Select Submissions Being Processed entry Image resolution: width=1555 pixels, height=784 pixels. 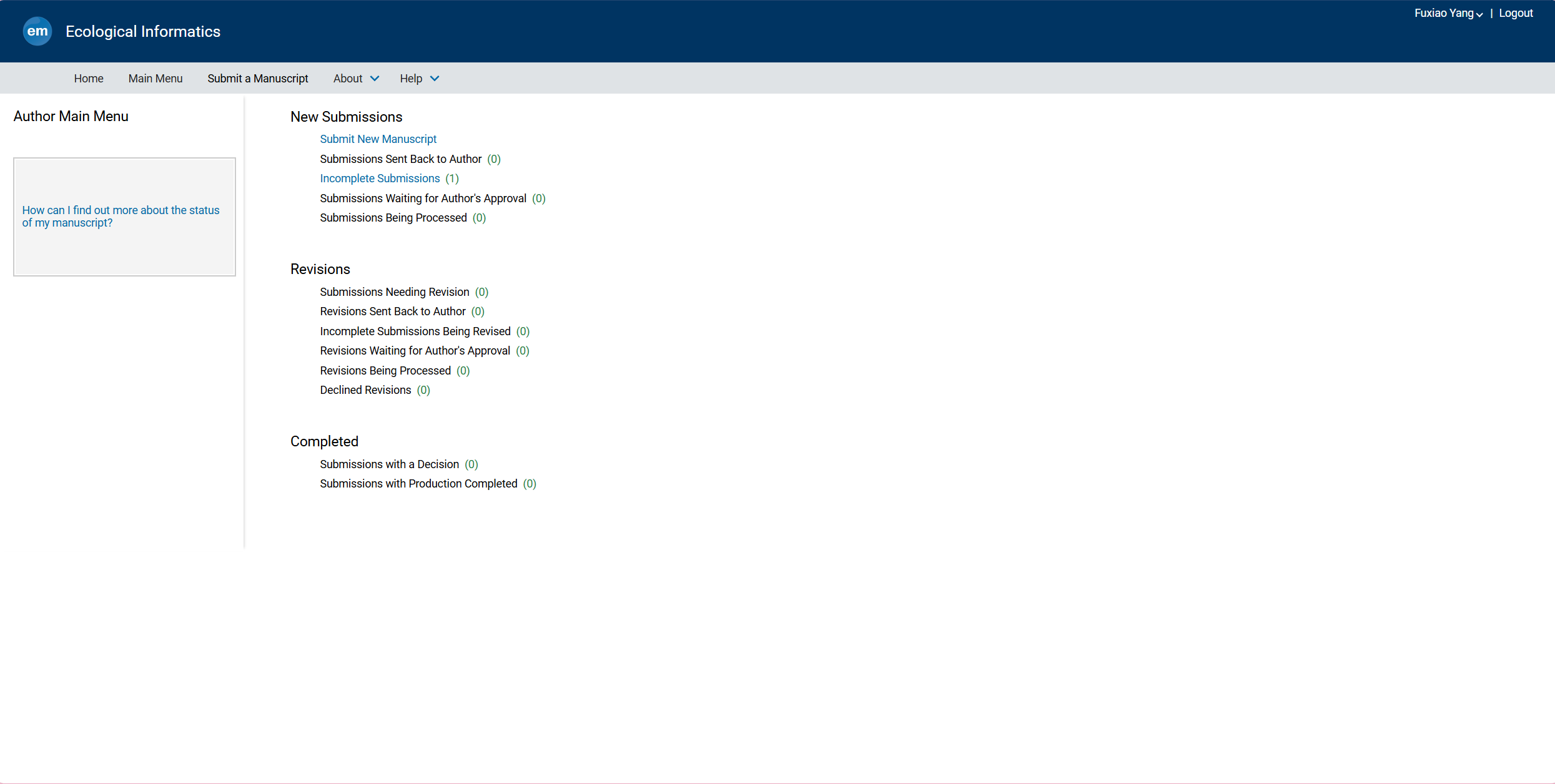(x=393, y=218)
